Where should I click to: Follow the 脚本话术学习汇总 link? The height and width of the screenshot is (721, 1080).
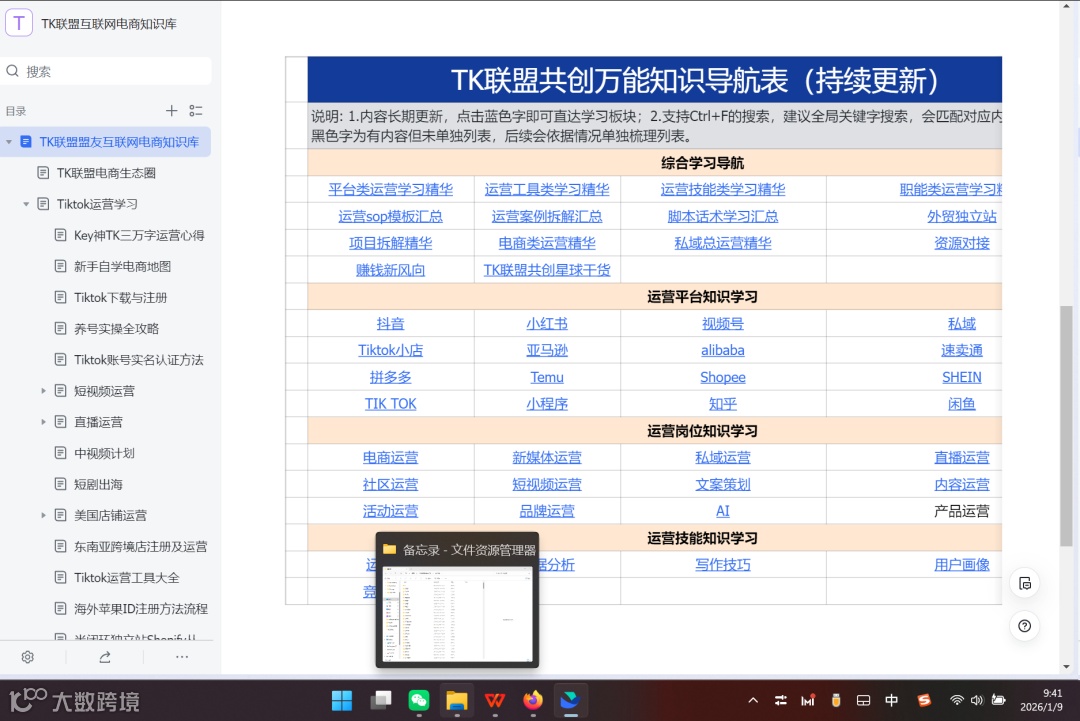[723, 216]
